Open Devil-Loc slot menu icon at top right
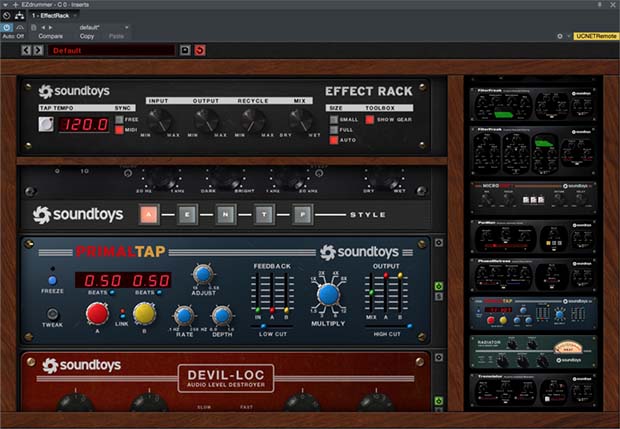 tap(439, 357)
